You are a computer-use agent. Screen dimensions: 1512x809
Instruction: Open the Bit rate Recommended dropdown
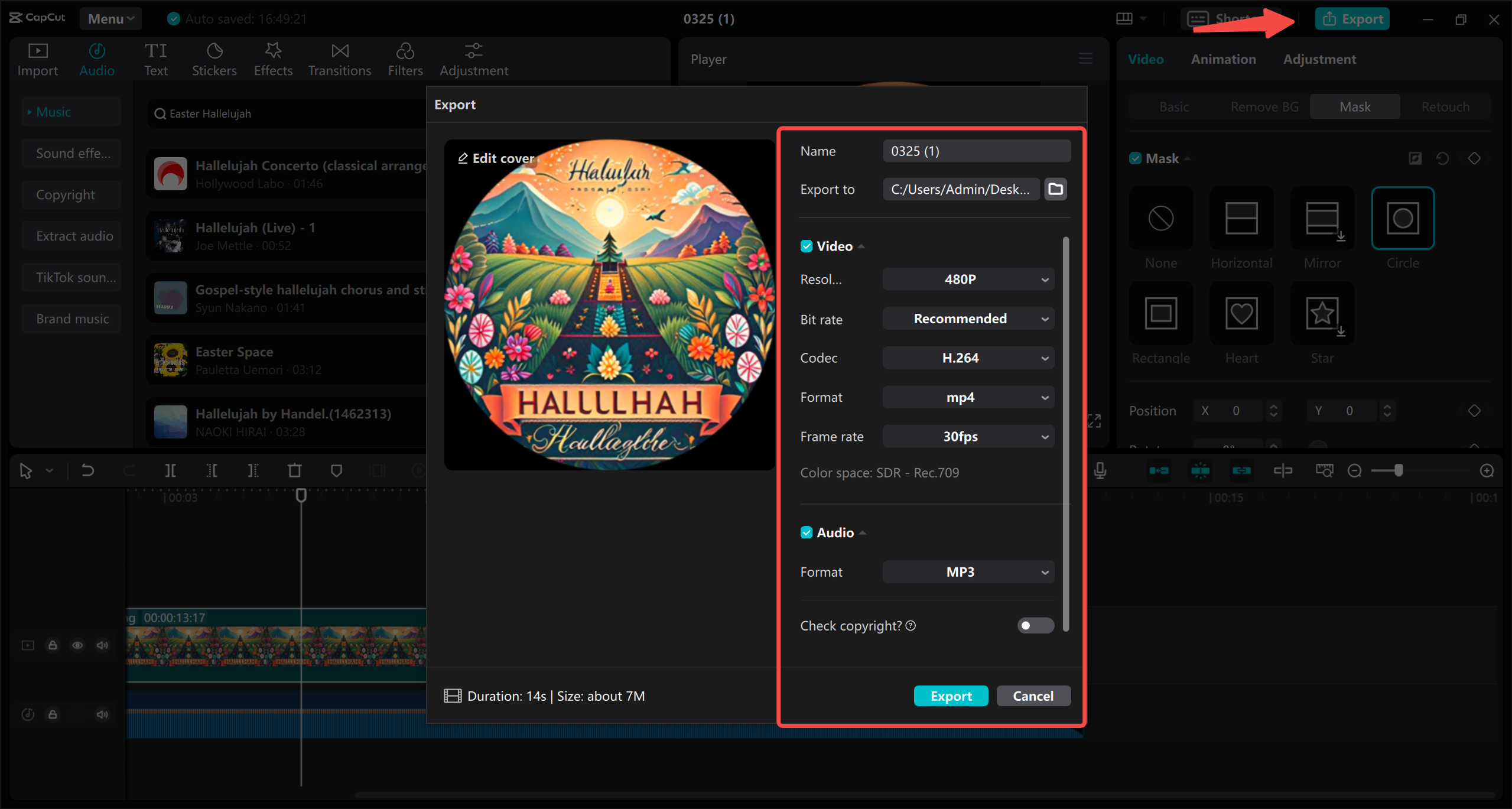pyautogui.click(x=968, y=319)
